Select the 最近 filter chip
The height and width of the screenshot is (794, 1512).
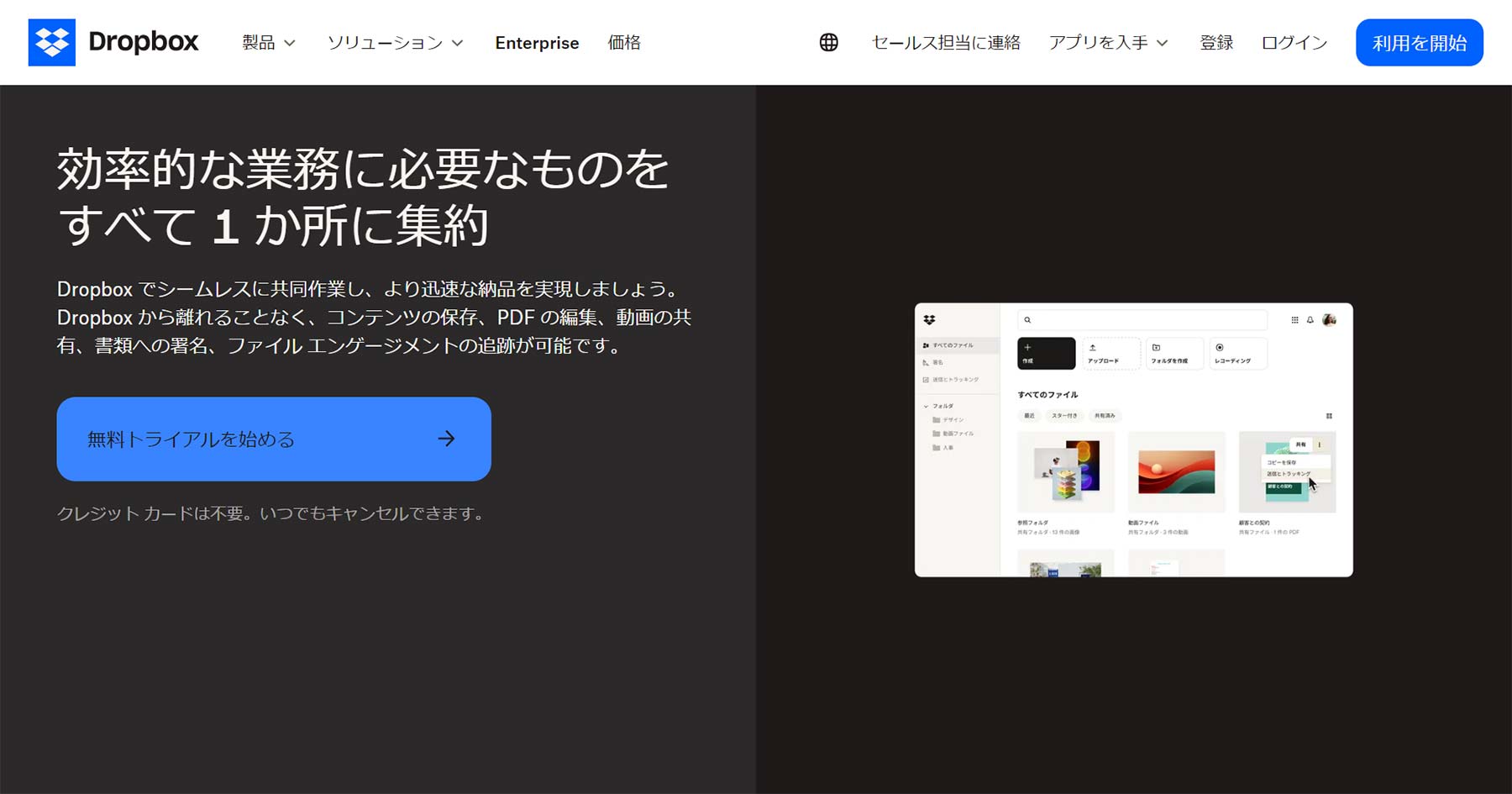coord(1029,416)
